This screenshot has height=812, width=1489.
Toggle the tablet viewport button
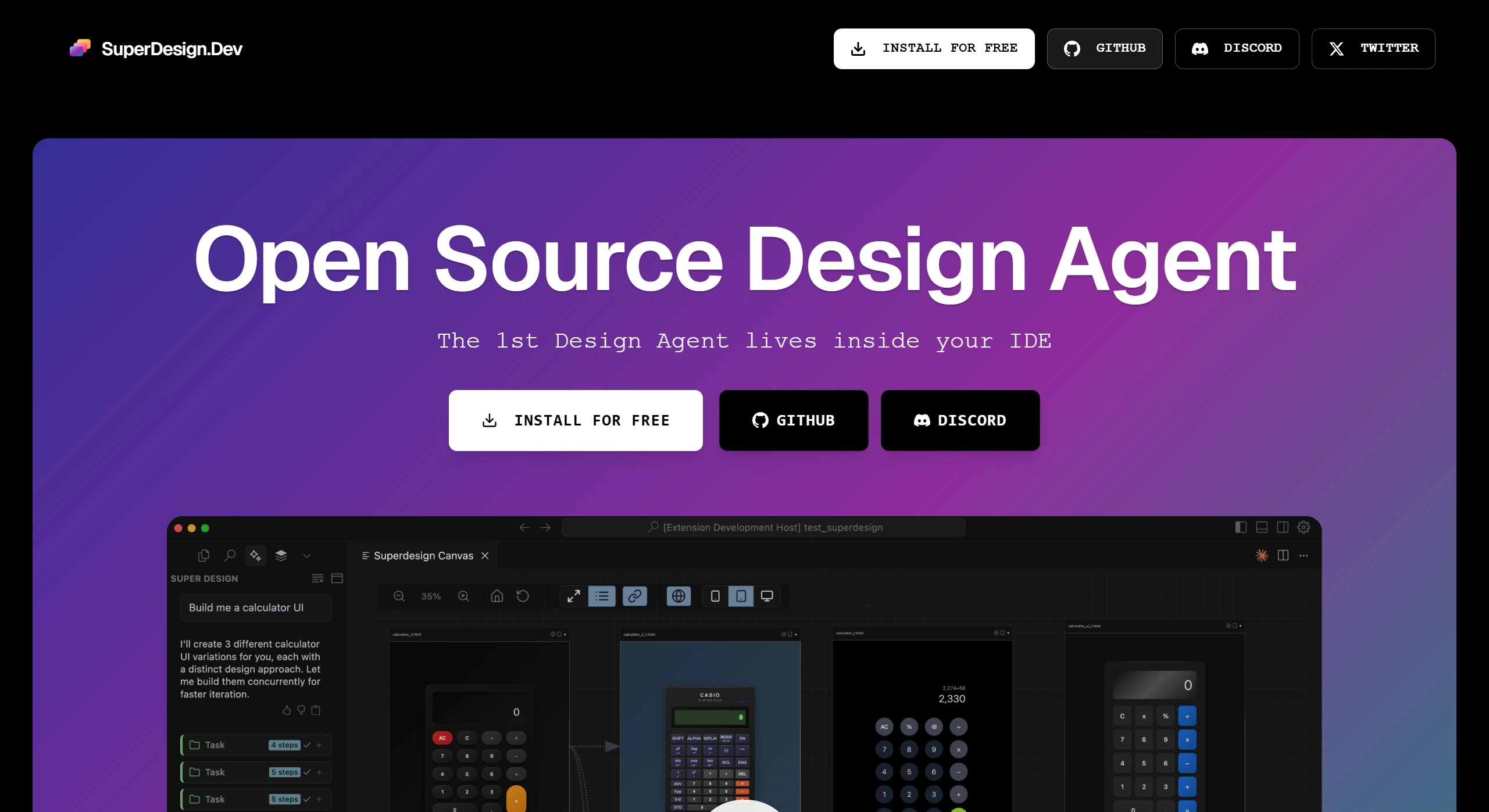pos(741,596)
